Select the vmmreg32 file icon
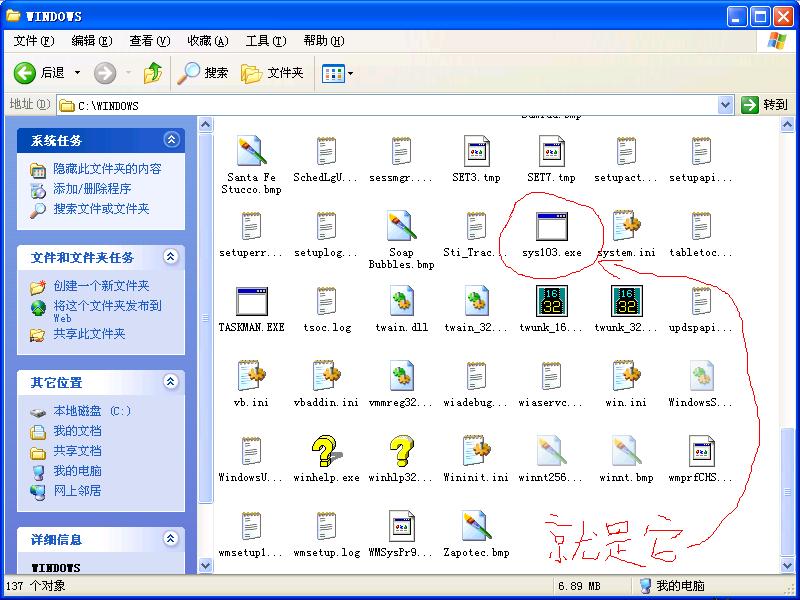800x600 pixels. pyautogui.click(x=402, y=376)
